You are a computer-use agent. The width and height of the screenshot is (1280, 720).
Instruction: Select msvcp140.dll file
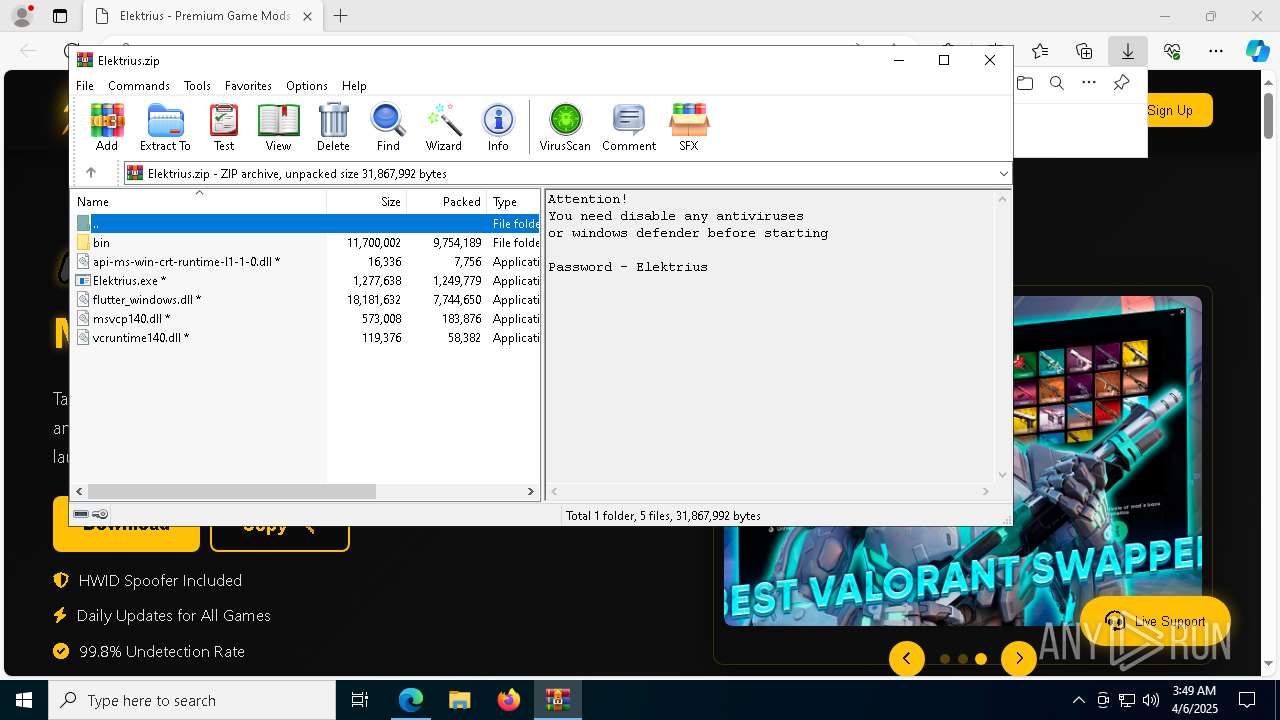click(305, 319)
